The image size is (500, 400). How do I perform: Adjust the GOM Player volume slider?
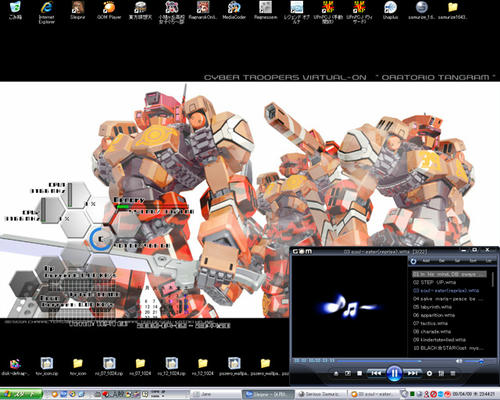pyautogui.click(x=474, y=361)
